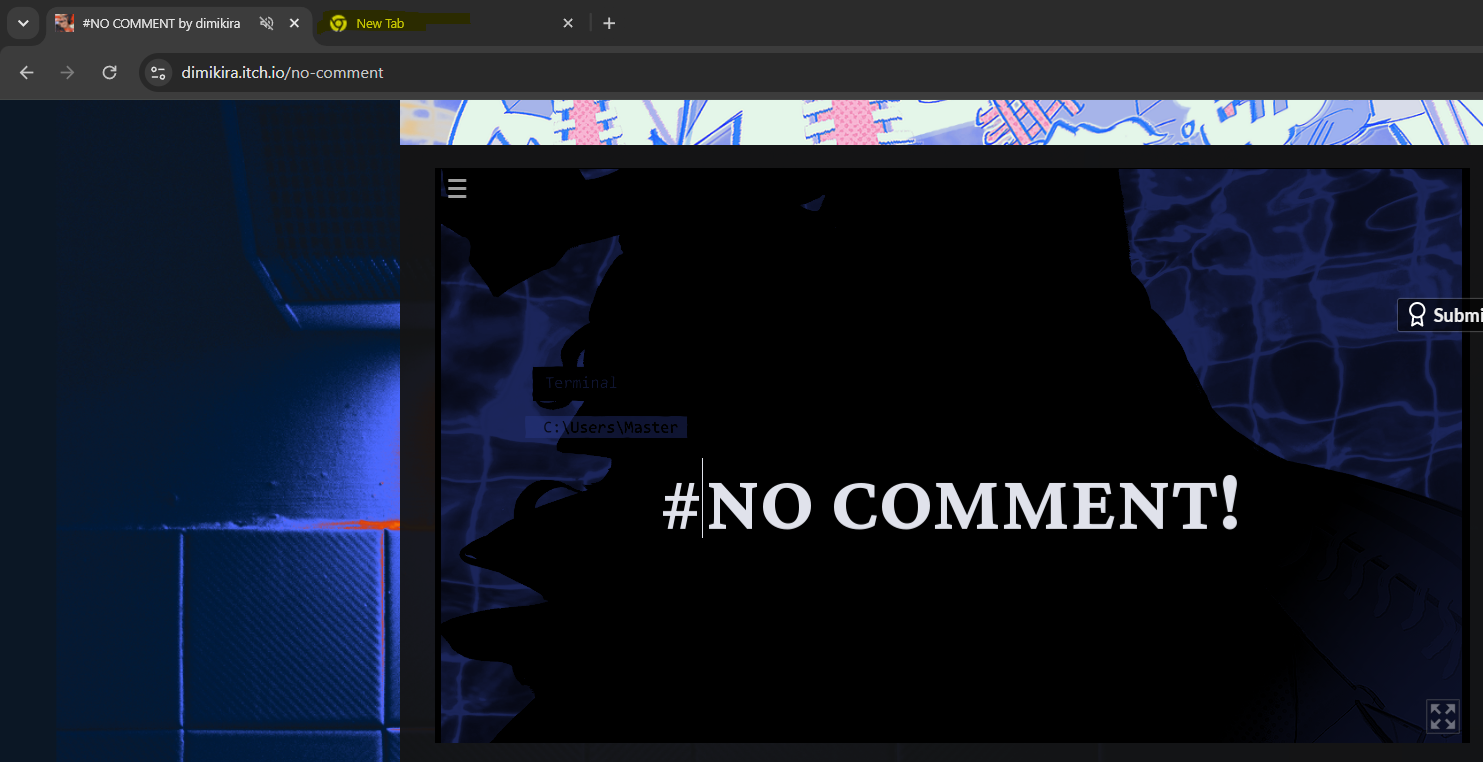Toggle fullscreen mode for the game

(1443, 716)
